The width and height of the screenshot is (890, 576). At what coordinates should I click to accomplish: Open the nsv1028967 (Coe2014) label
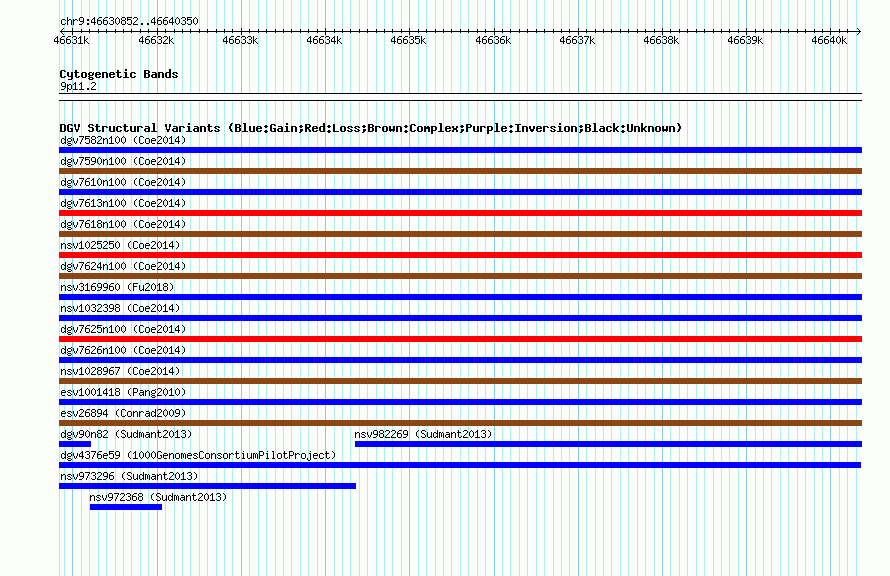(x=120, y=371)
